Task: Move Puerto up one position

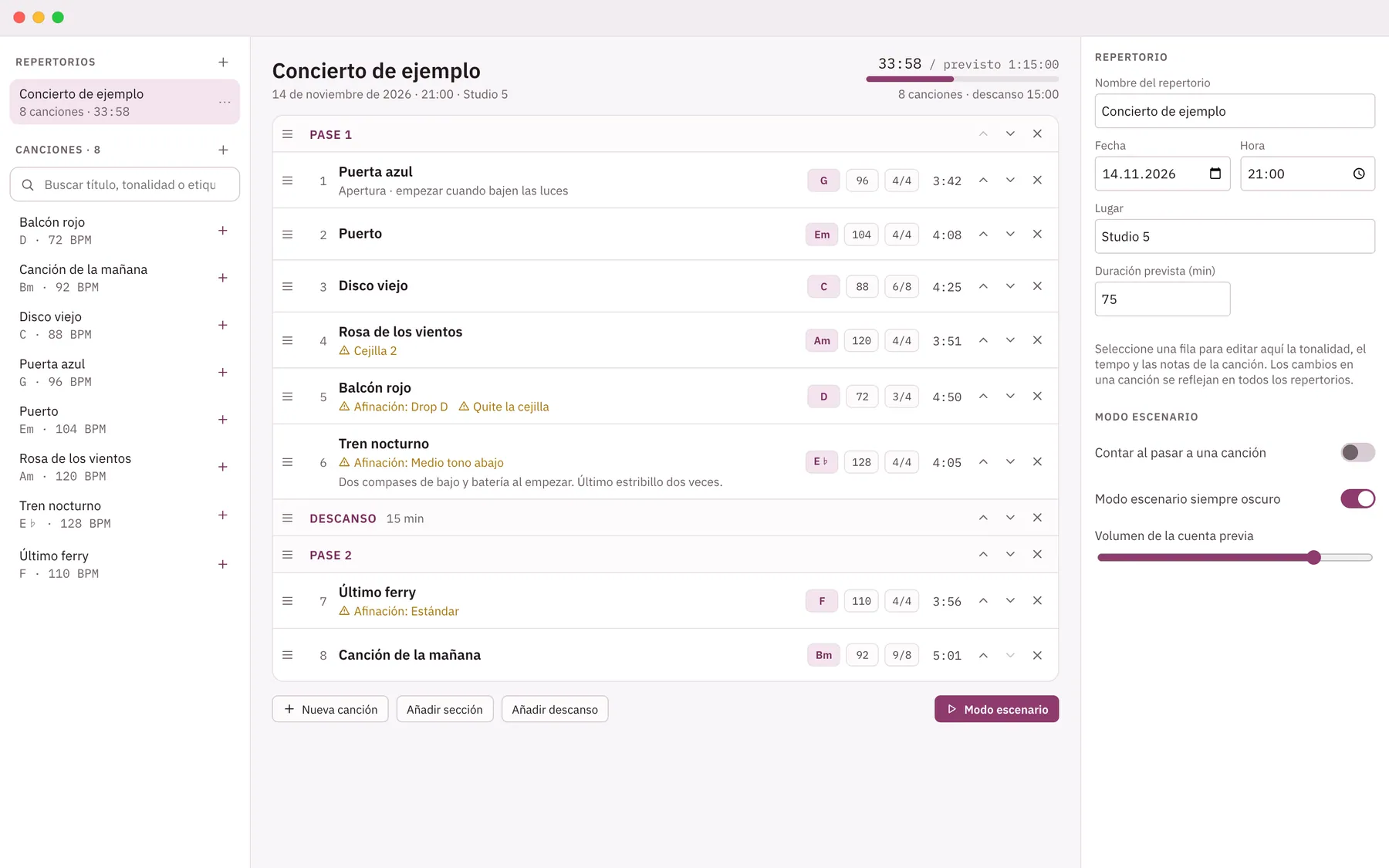Action: [983, 234]
